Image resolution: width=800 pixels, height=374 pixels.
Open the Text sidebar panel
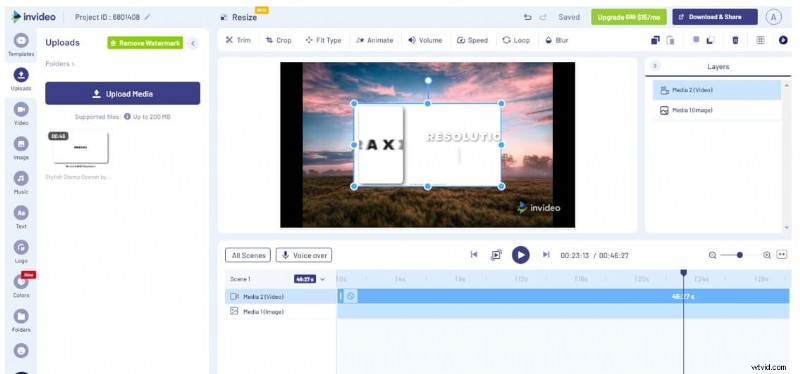(21, 217)
